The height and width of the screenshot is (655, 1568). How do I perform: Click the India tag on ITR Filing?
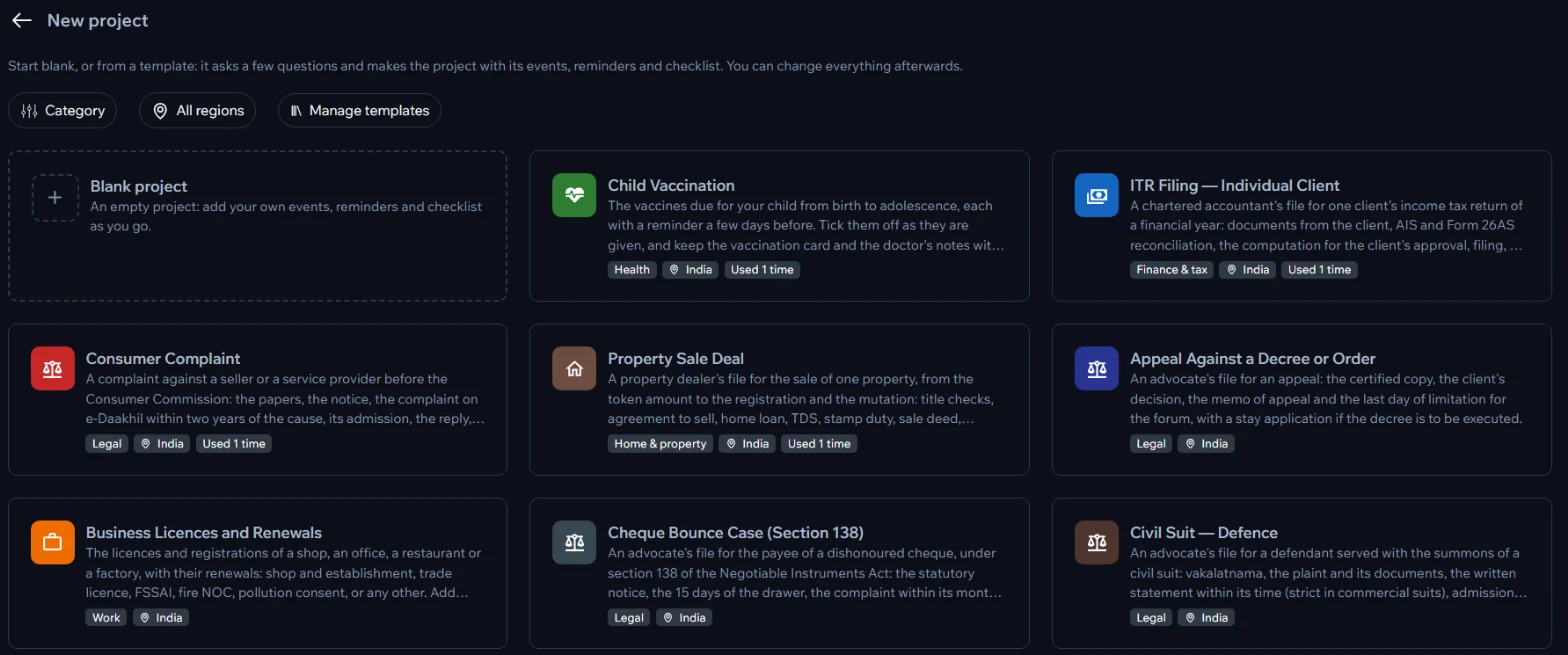point(1247,270)
